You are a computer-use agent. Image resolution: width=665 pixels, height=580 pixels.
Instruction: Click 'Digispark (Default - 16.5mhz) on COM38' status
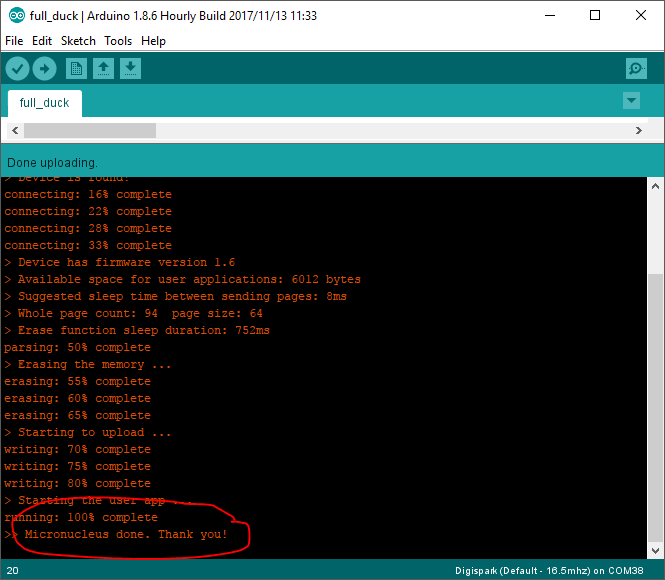[549, 571]
